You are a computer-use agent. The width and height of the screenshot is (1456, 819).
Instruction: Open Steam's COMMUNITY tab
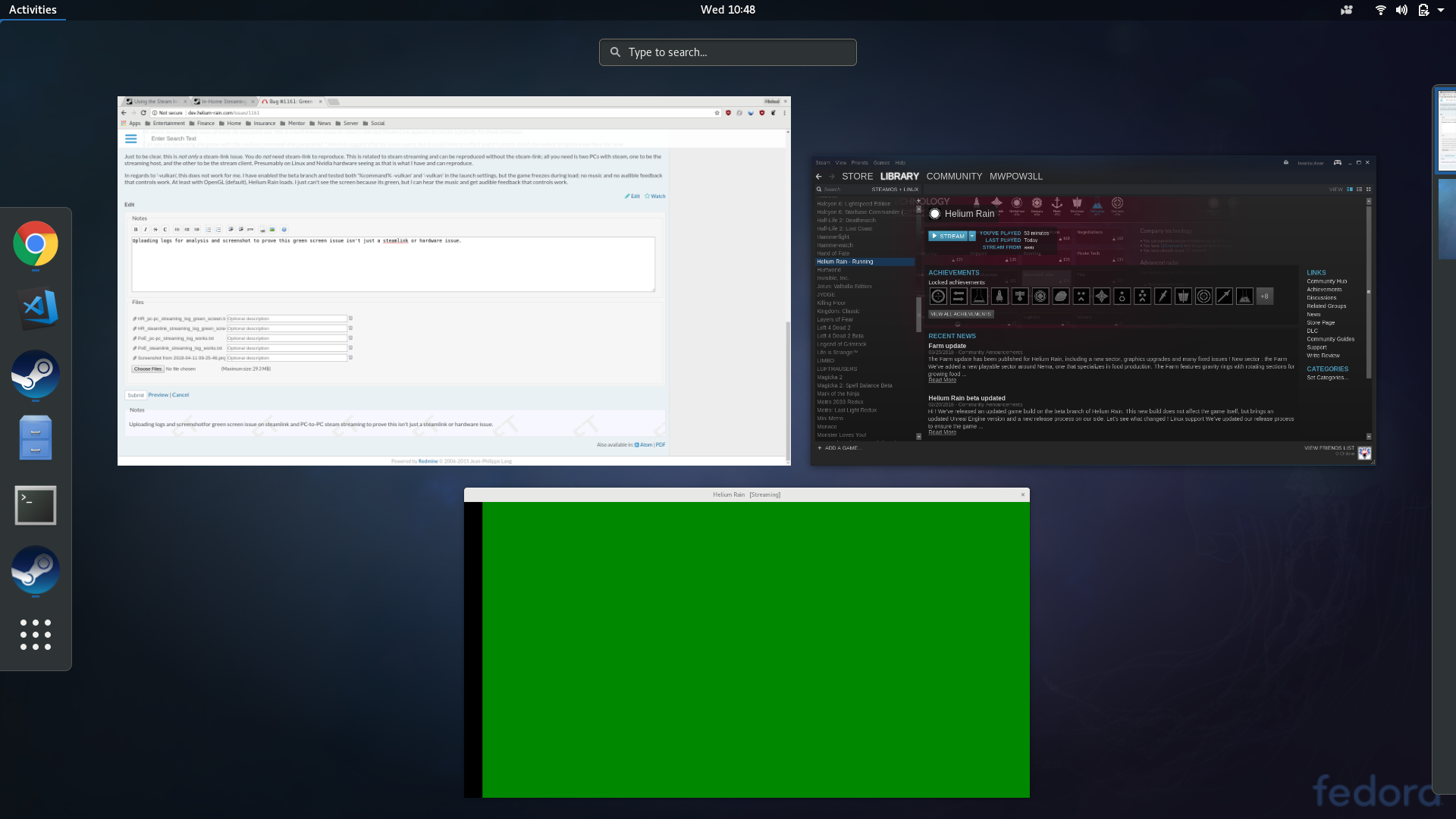coord(954,177)
